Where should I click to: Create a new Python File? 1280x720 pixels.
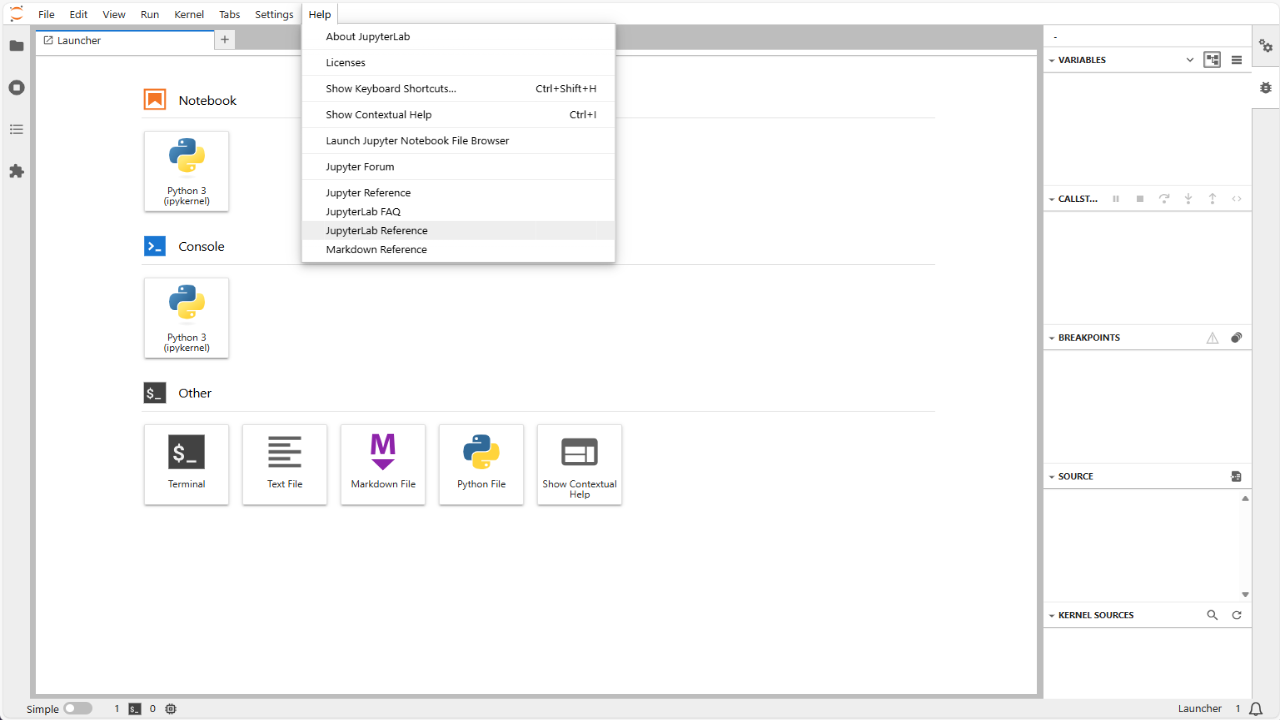click(x=481, y=464)
